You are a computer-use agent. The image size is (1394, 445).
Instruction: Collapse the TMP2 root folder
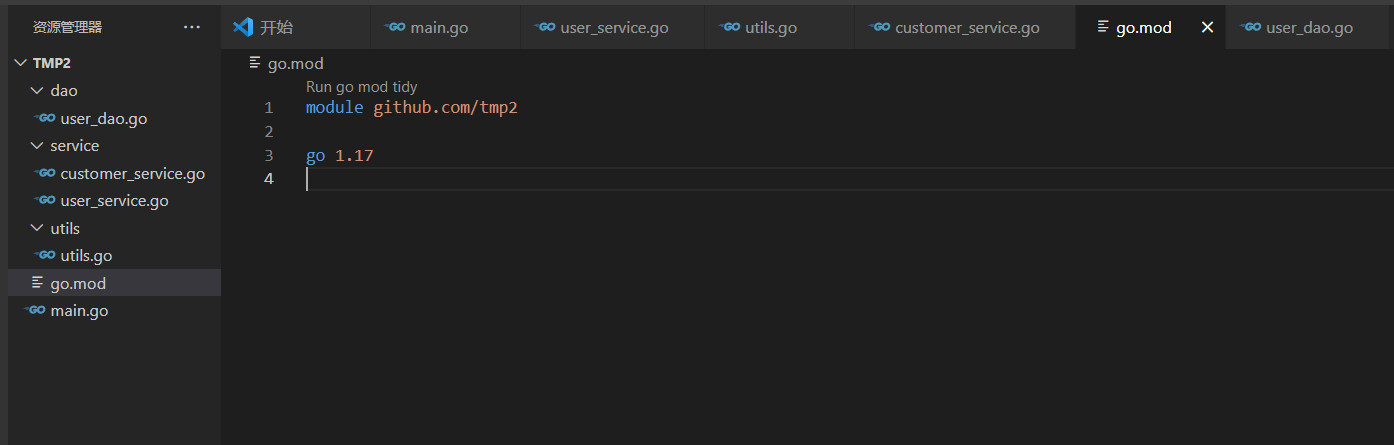20,63
